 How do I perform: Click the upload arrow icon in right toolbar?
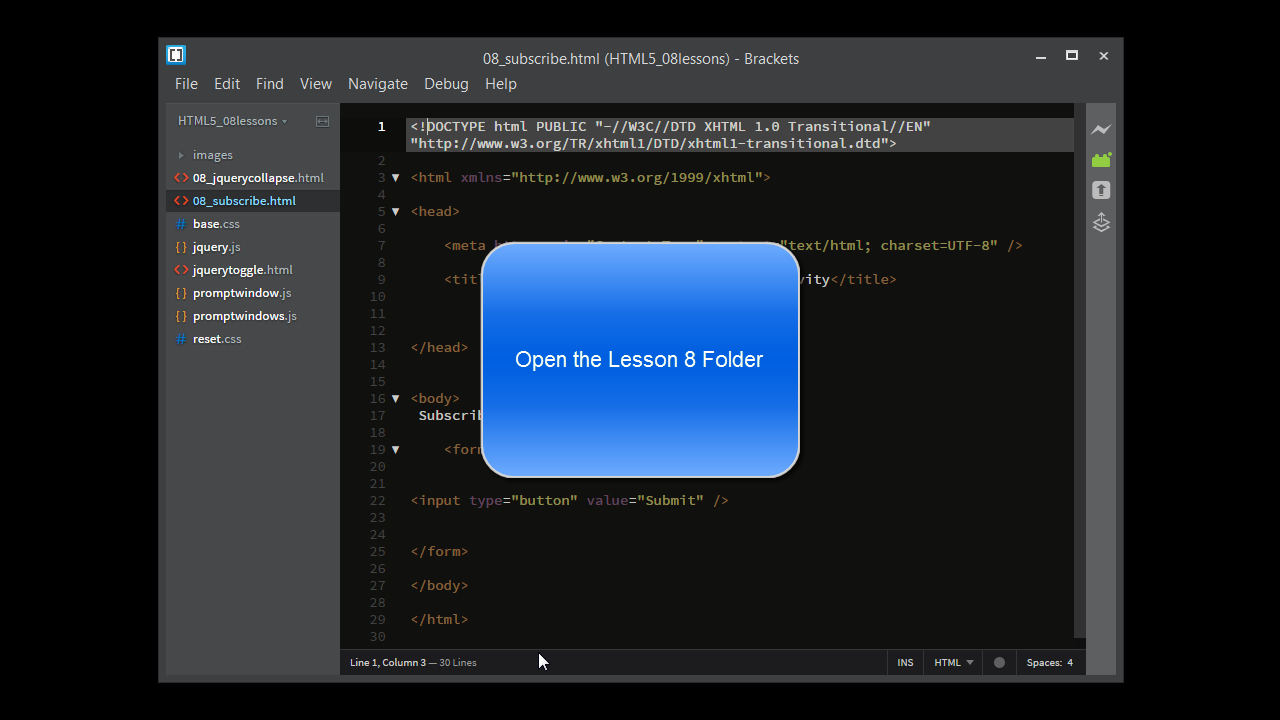(x=1101, y=190)
